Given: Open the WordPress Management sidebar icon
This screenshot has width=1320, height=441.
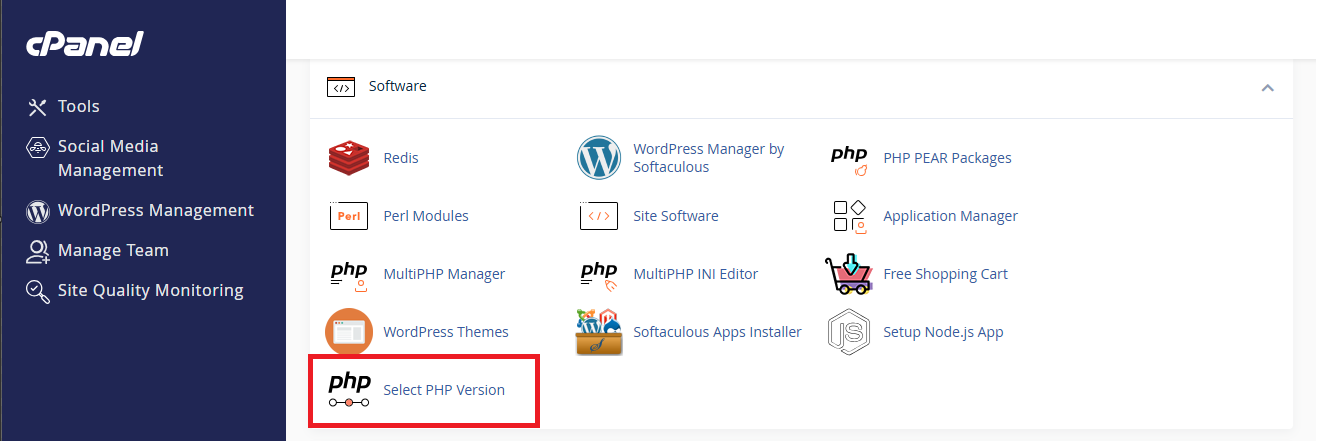Looking at the screenshot, I should click(38, 211).
